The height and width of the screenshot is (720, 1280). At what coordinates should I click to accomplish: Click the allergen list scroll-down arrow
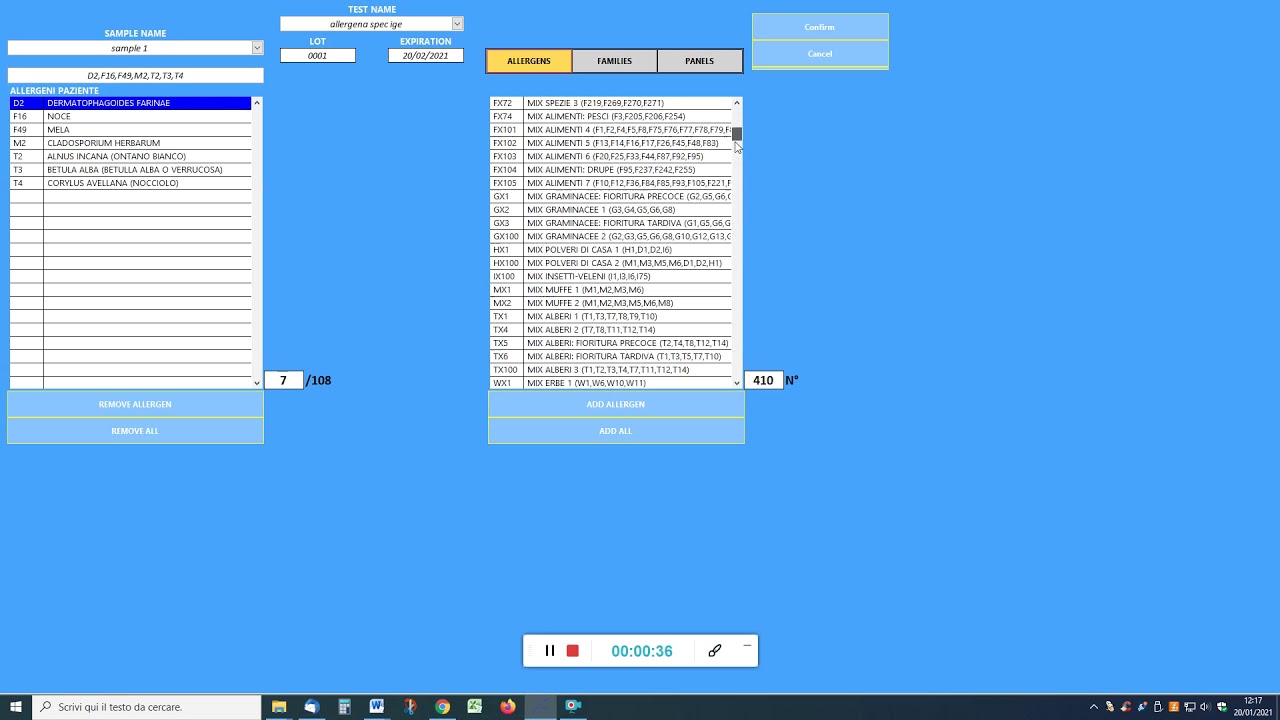point(737,383)
